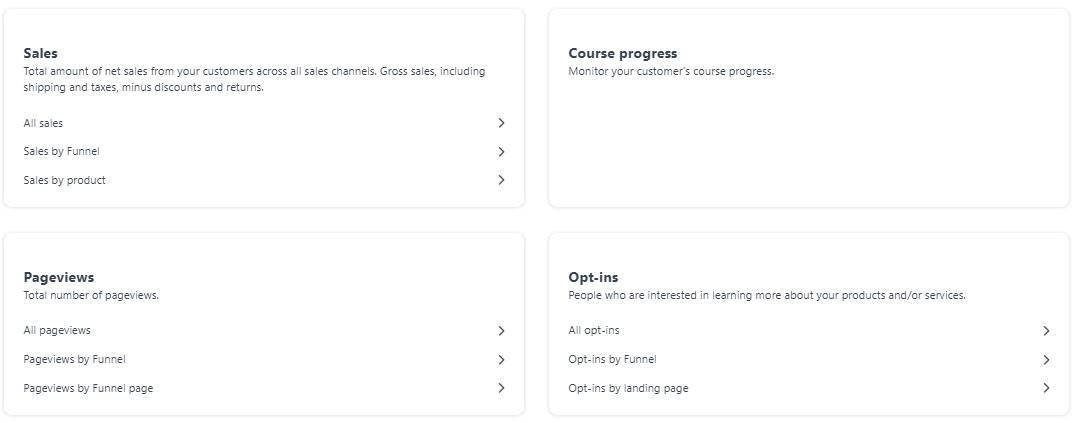Open the Sales by Funnel report
This screenshot has width=1072, height=423.
[61, 152]
